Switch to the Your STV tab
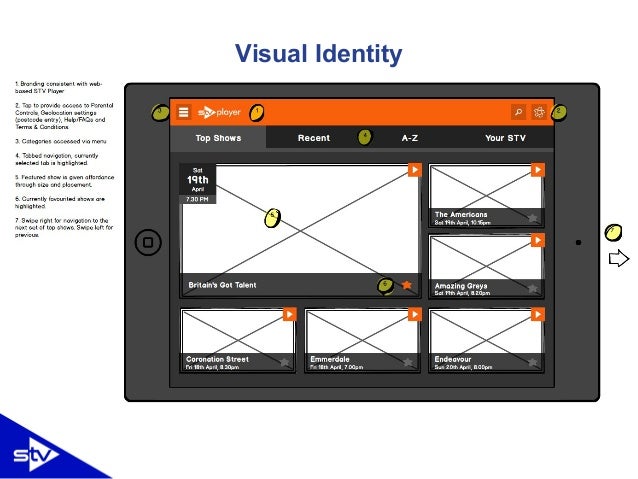The height and width of the screenshot is (479, 638). click(505, 138)
